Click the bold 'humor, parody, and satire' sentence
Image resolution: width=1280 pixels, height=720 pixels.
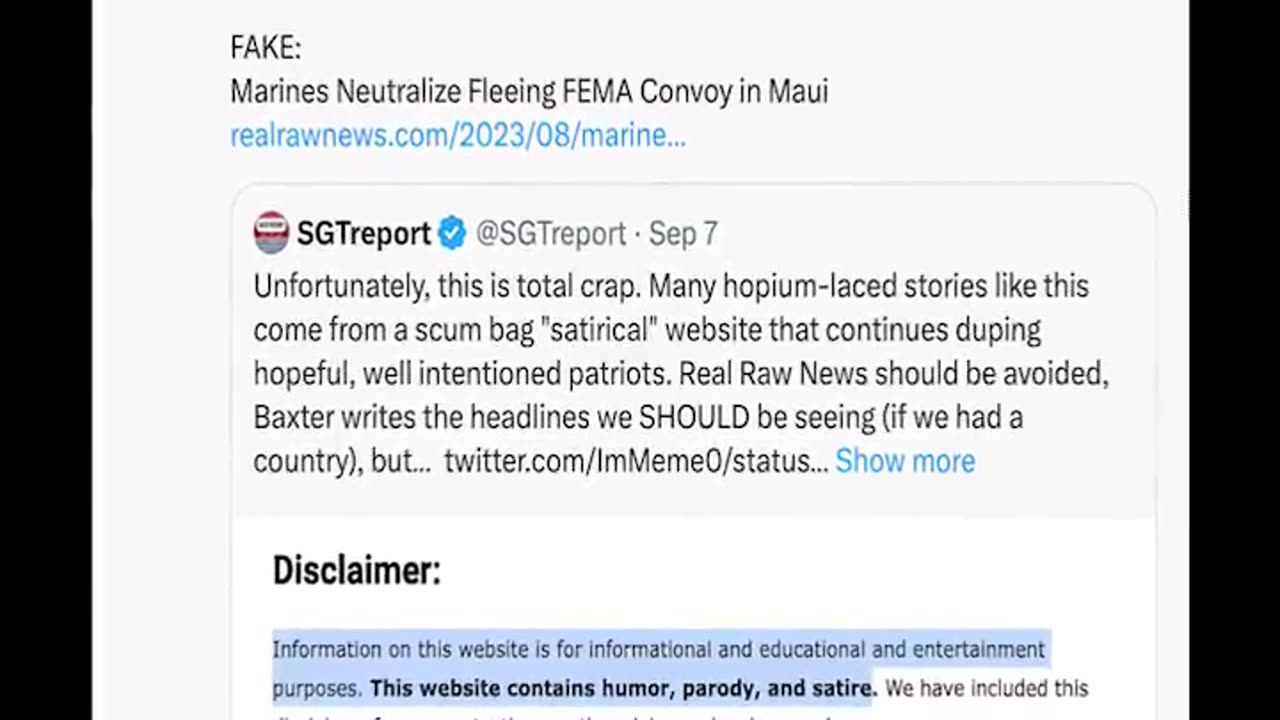(623, 689)
